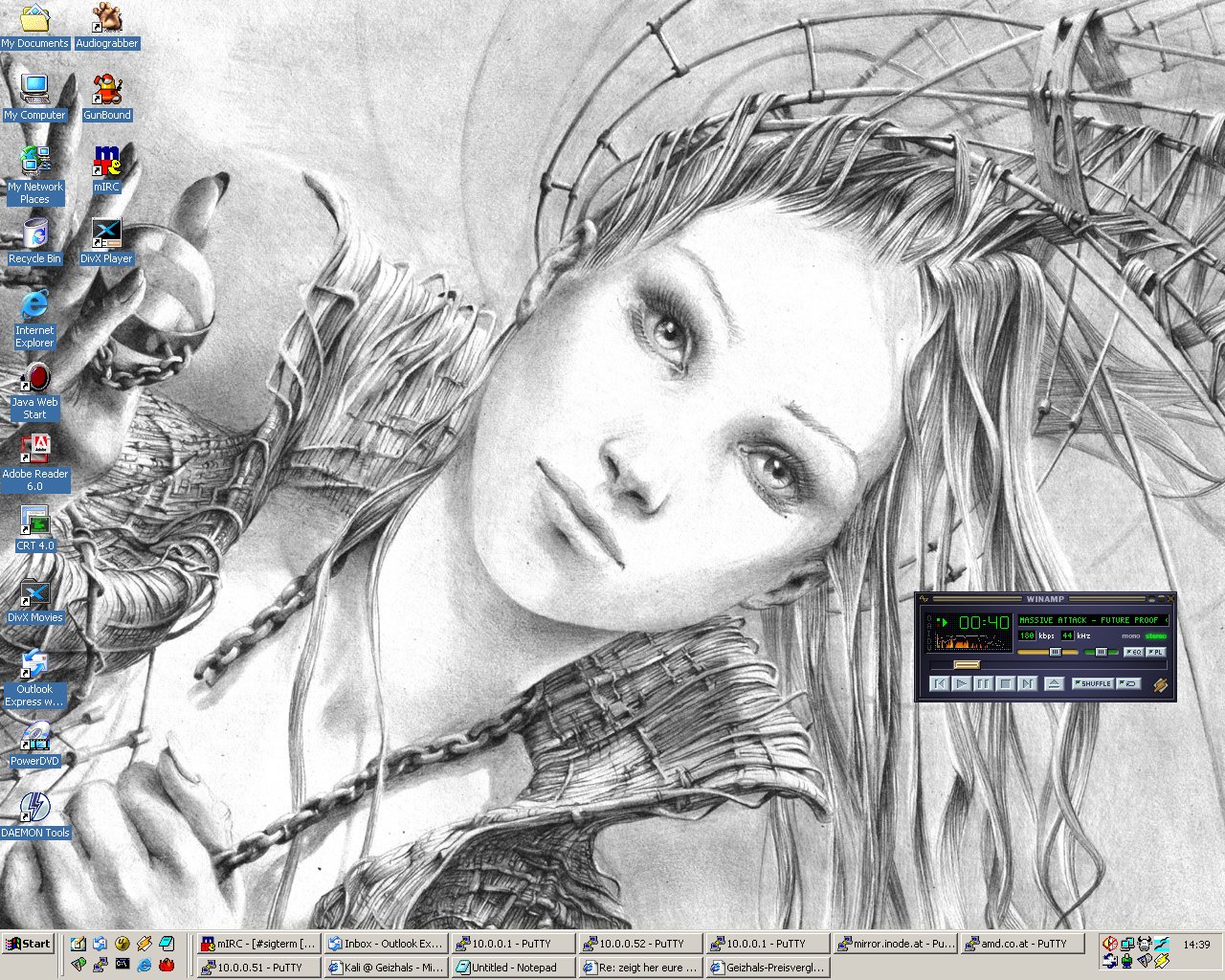
Task: Click Winamp play button
Action: coord(962,684)
